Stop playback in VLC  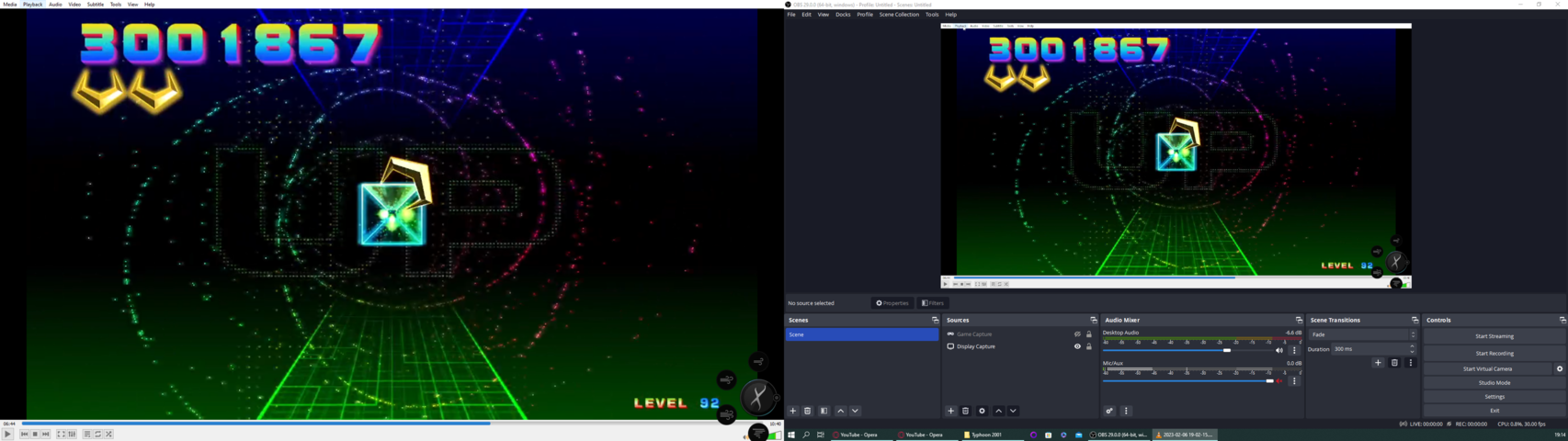point(35,435)
